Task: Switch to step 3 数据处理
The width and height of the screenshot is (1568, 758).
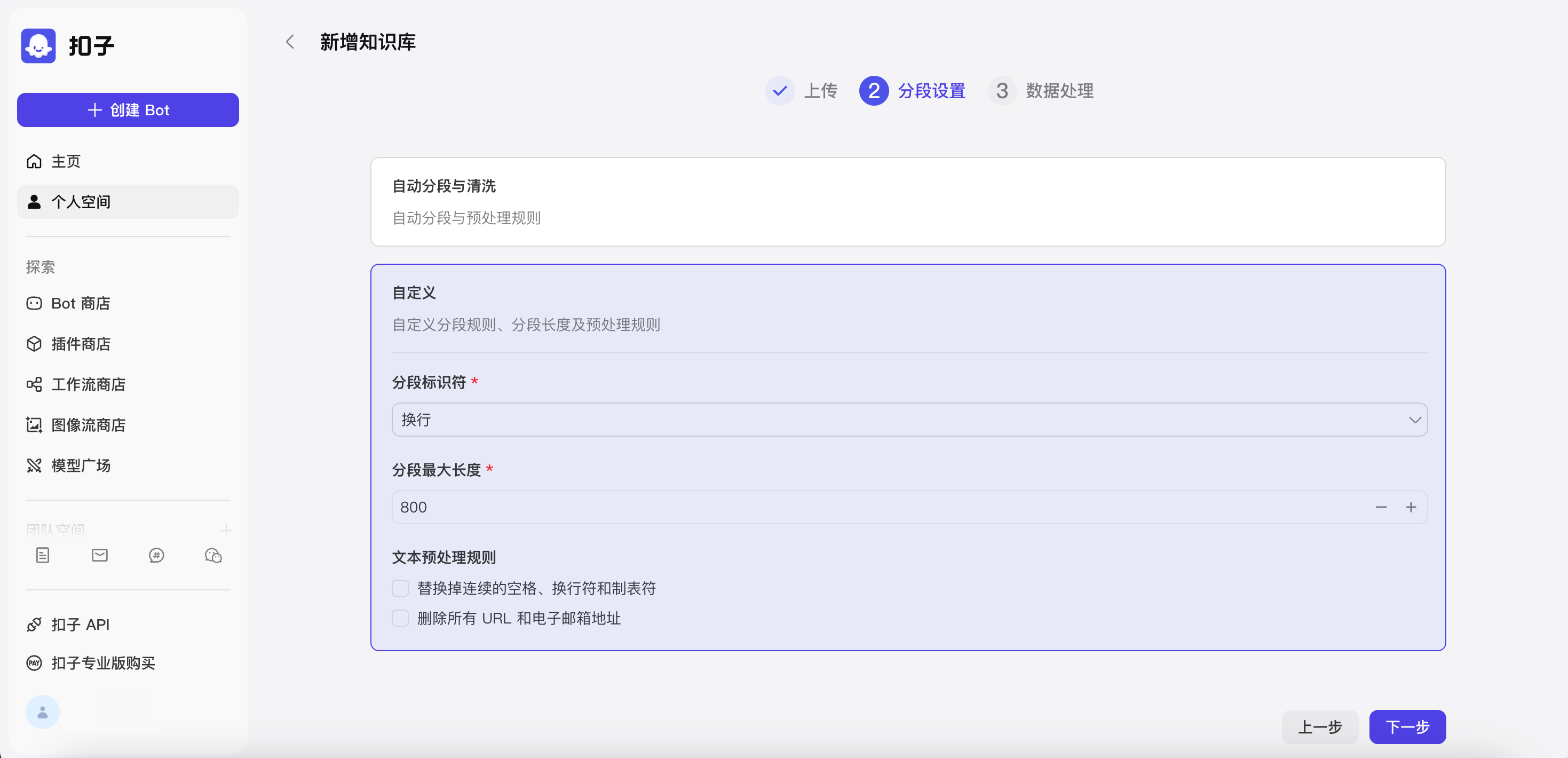Action: 1041,90
